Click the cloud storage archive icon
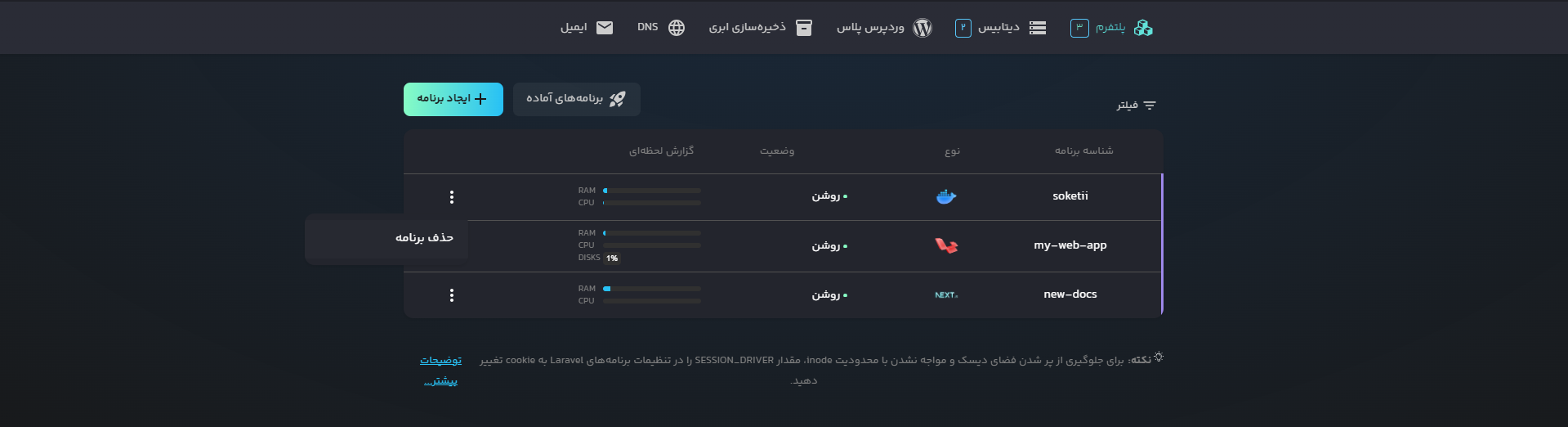Screen dimensions: 1568x427 [804, 28]
